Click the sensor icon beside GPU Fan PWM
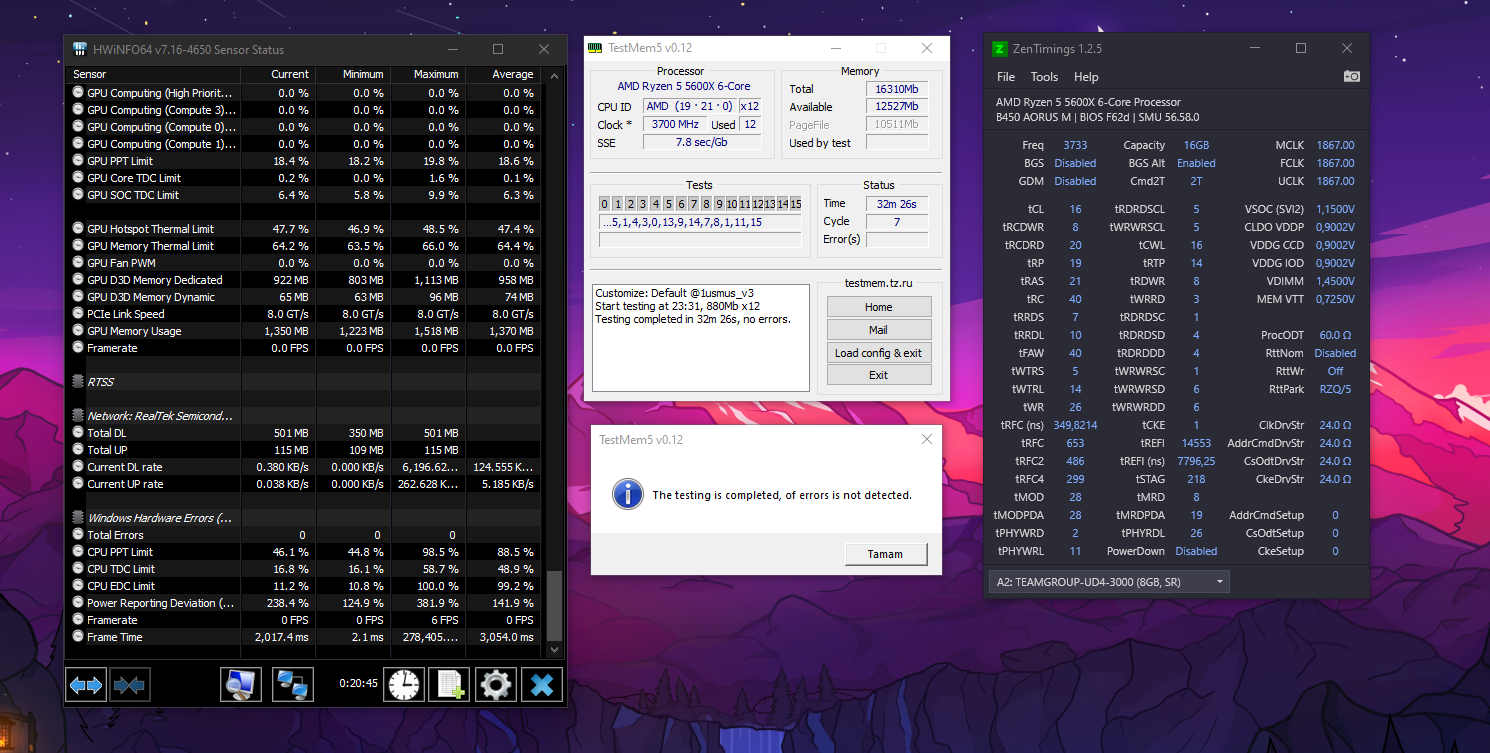This screenshot has height=753, width=1490. pyautogui.click(x=79, y=263)
